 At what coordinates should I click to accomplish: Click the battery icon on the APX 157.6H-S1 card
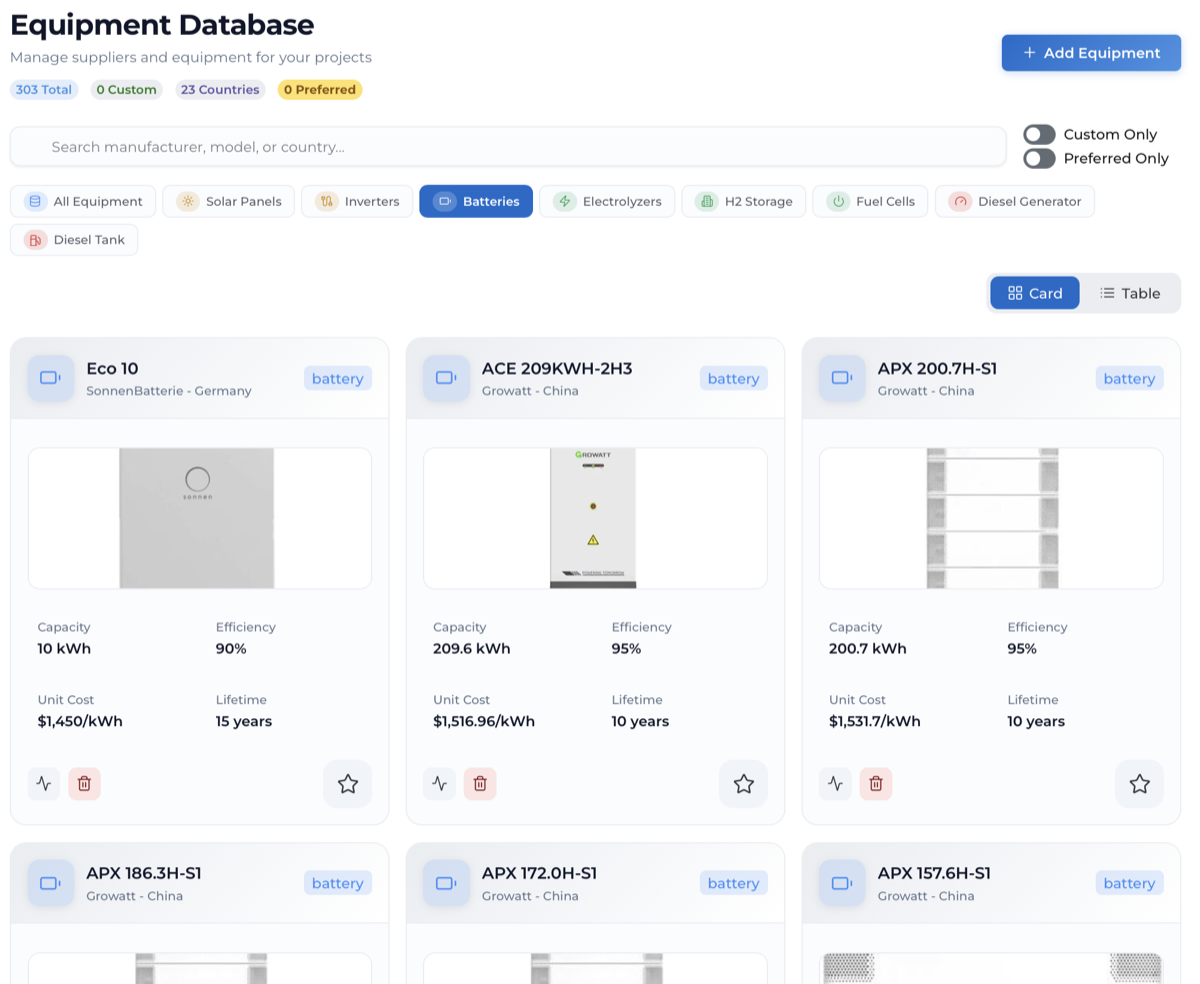tap(842, 883)
